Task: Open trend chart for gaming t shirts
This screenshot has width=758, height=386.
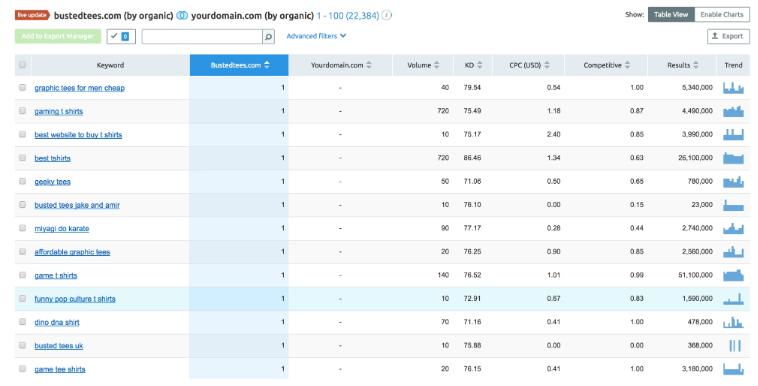Action: tap(733, 111)
